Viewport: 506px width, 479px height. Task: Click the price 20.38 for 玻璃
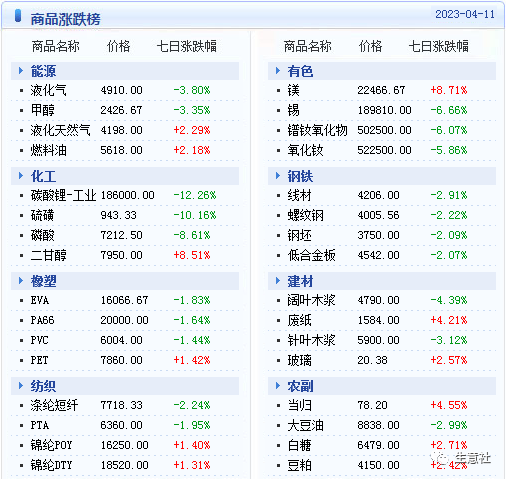[372, 360]
